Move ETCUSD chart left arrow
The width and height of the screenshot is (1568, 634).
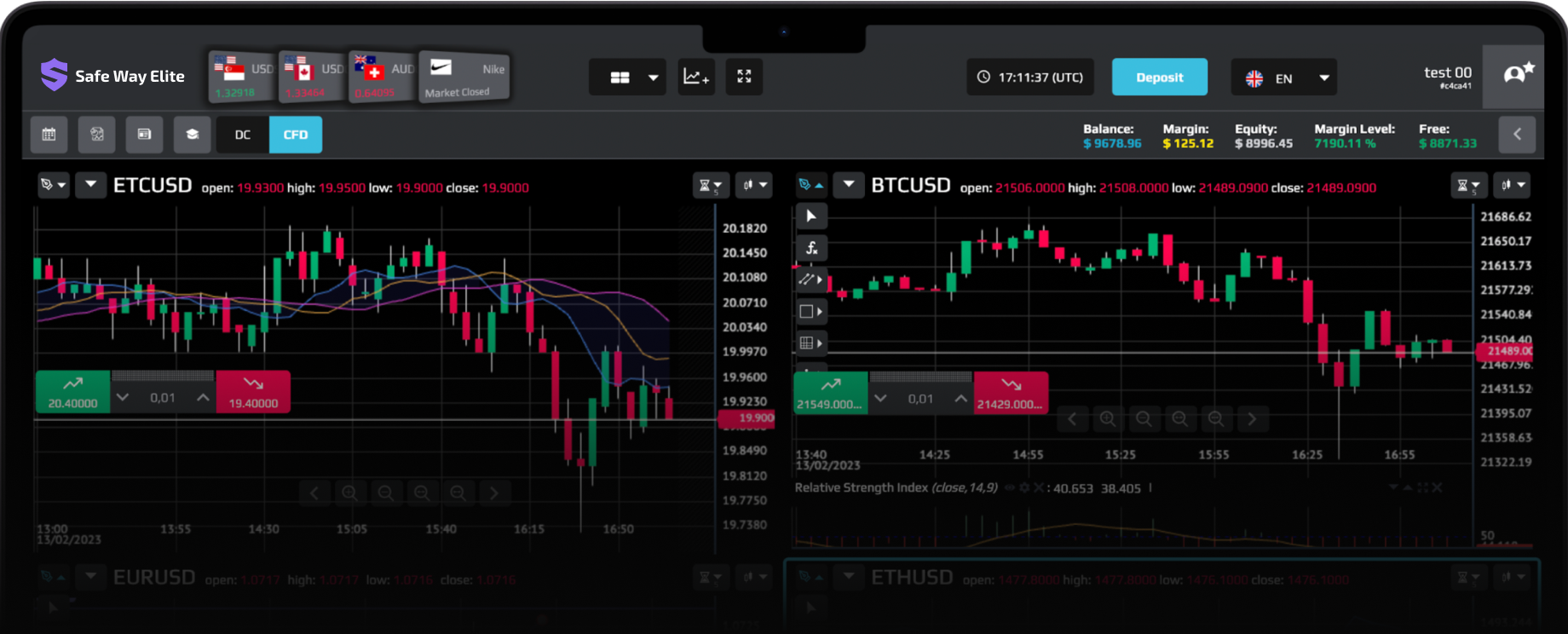click(x=314, y=493)
